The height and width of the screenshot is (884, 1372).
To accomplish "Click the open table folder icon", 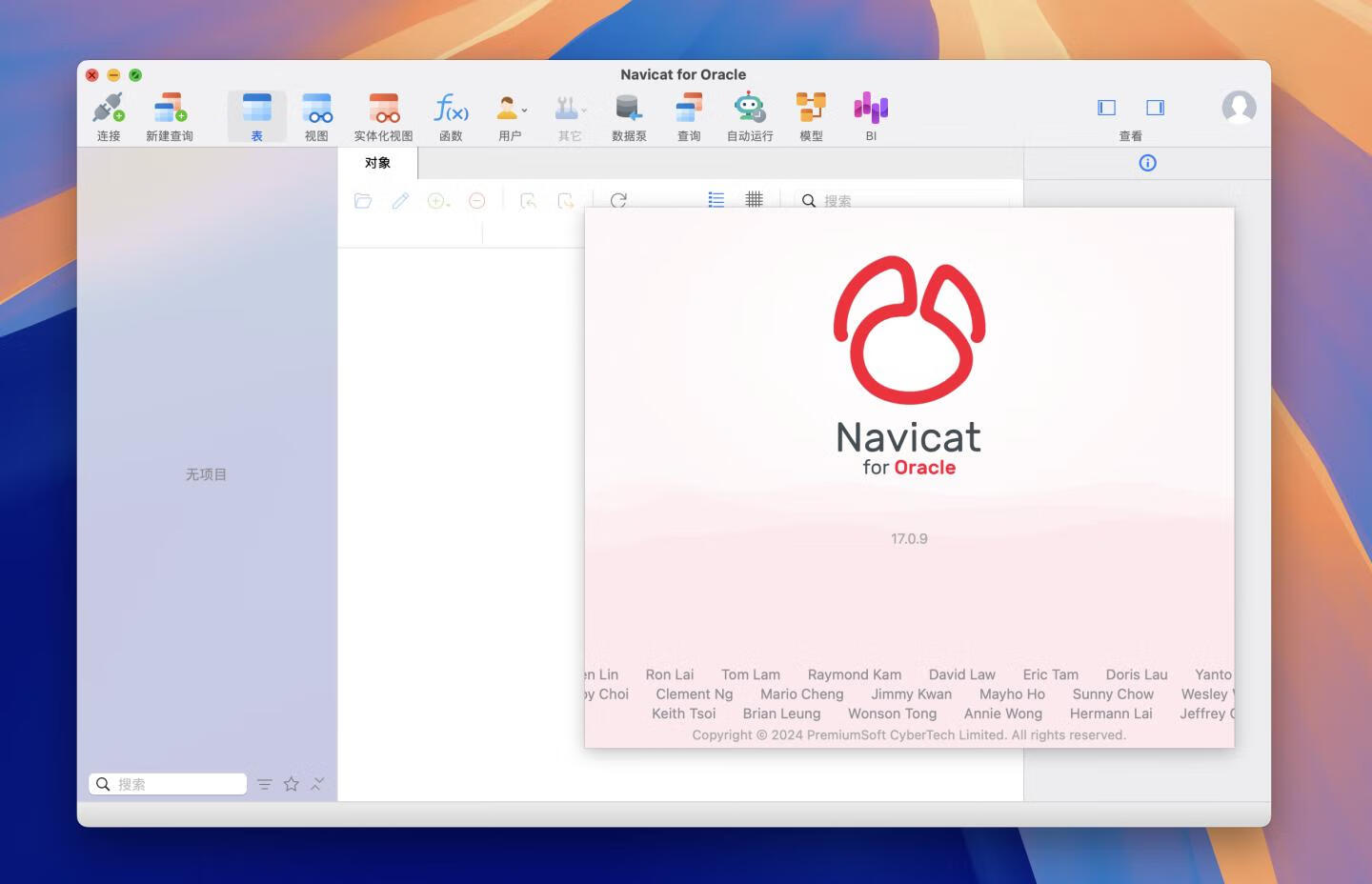I will [363, 200].
